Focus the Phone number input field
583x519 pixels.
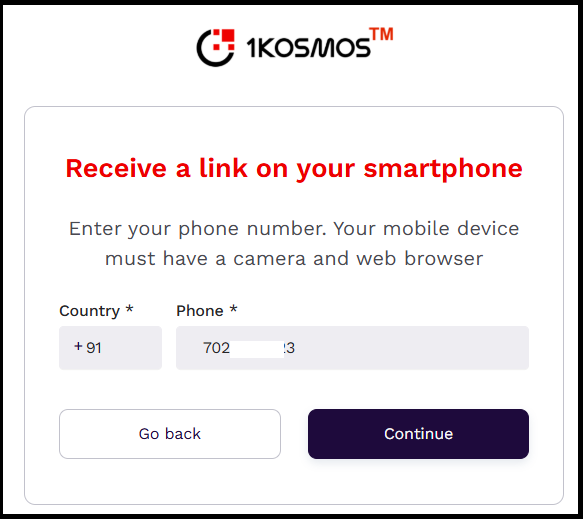352,348
